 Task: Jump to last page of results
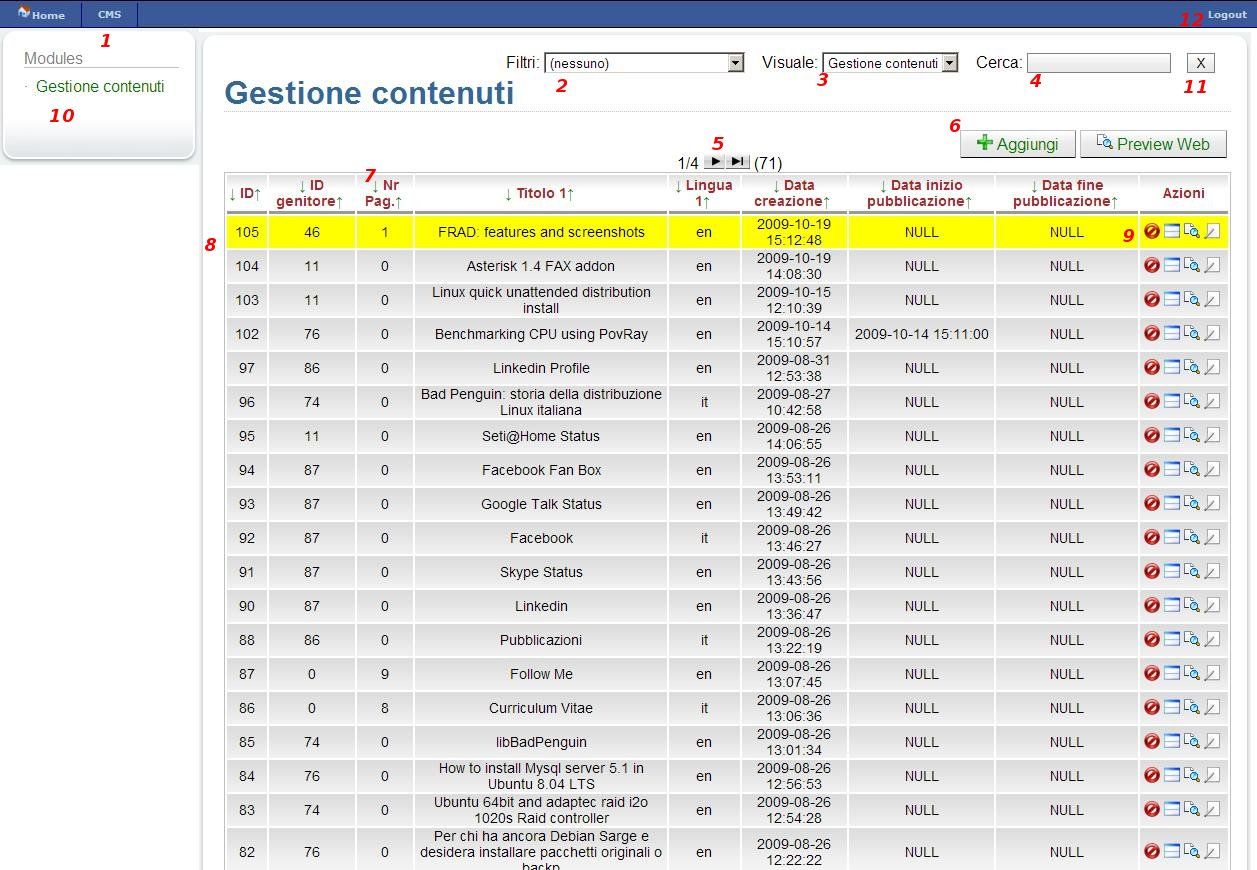coord(738,162)
